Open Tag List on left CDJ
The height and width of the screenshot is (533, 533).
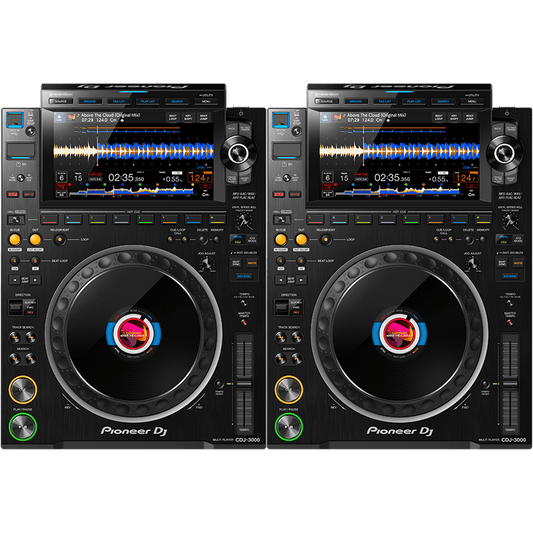coord(119,101)
